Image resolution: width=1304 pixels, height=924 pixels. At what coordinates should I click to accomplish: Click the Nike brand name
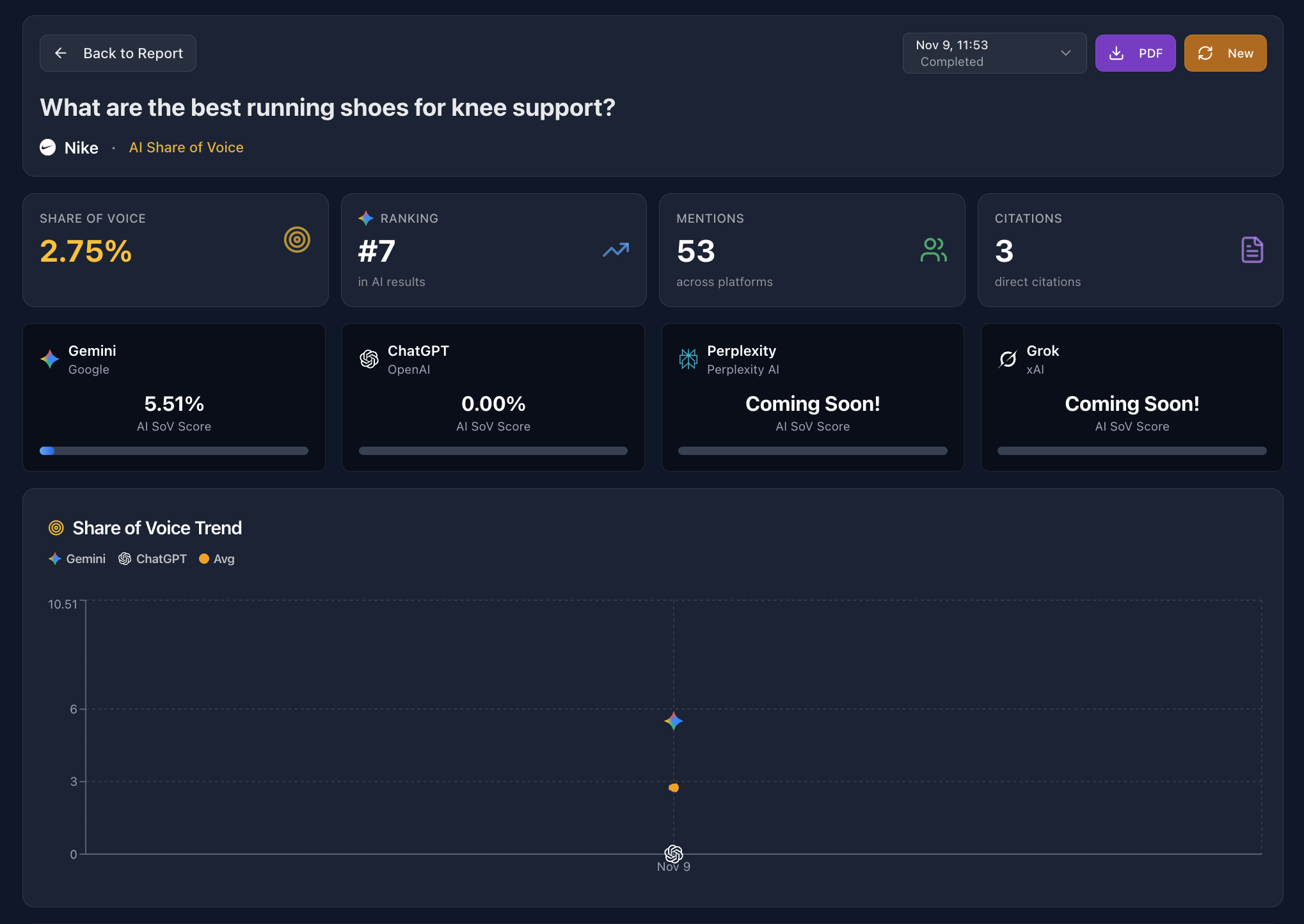click(x=81, y=148)
